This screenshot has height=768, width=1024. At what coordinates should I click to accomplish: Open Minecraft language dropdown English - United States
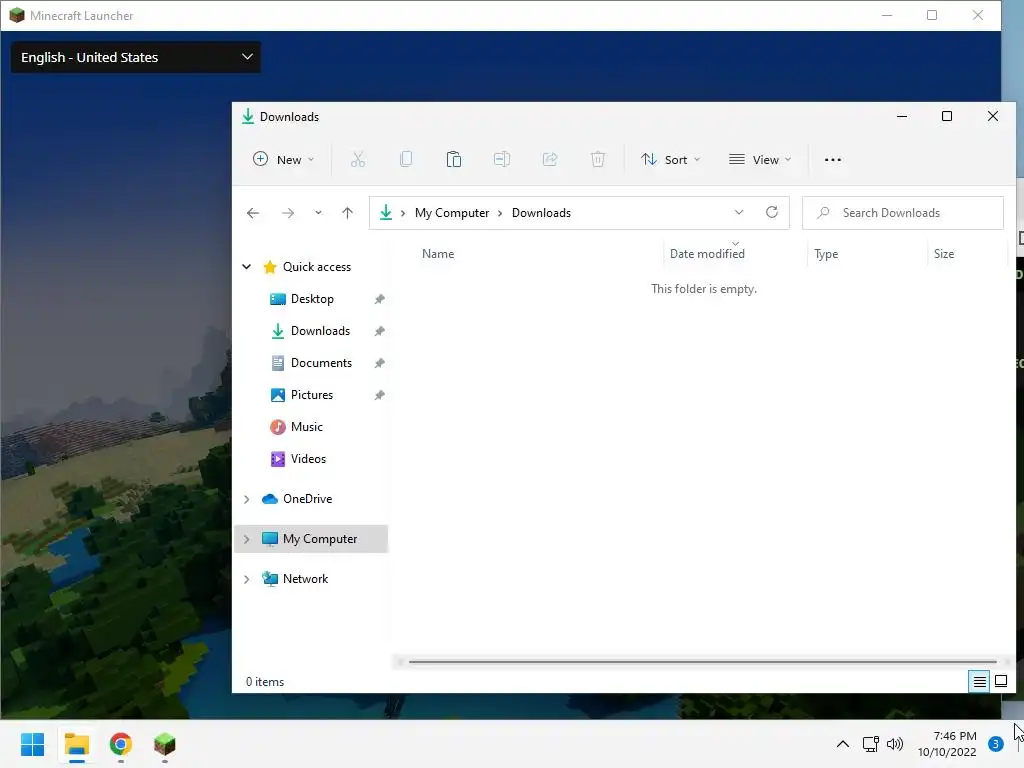pos(136,57)
